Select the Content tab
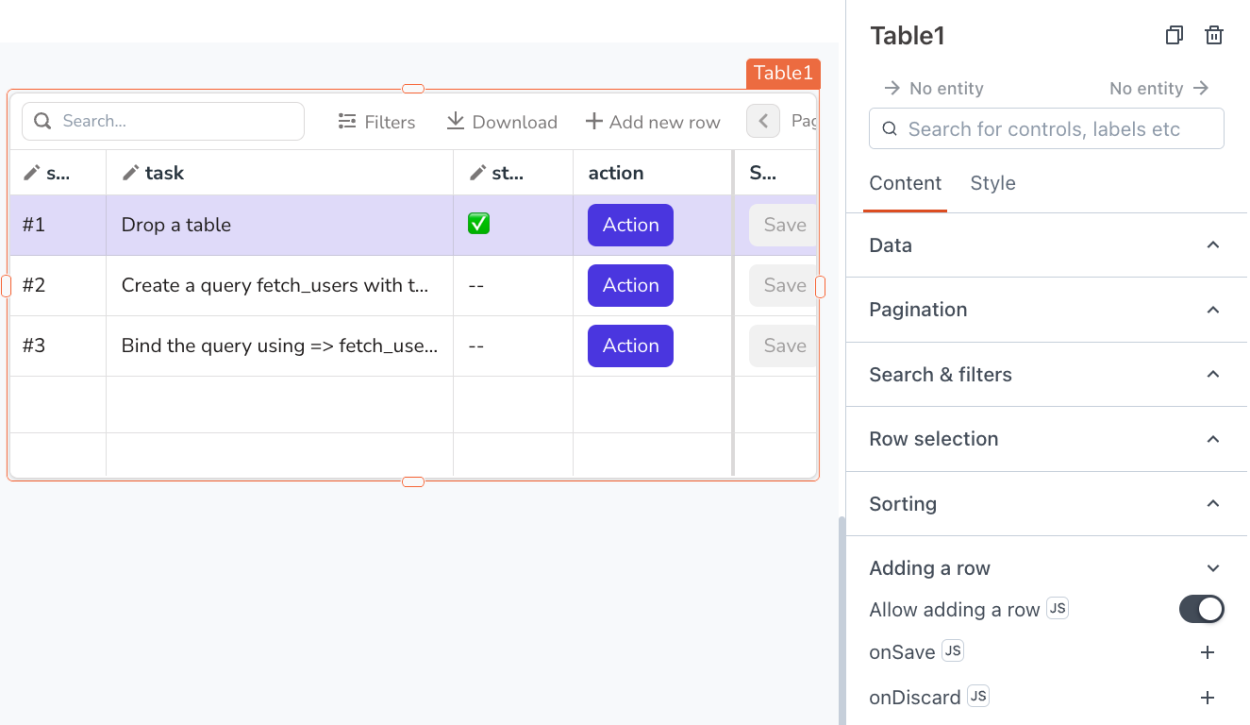Image resolution: width=1250 pixels, height=725 pixels. pyautogui.click(x=905, y=183)
